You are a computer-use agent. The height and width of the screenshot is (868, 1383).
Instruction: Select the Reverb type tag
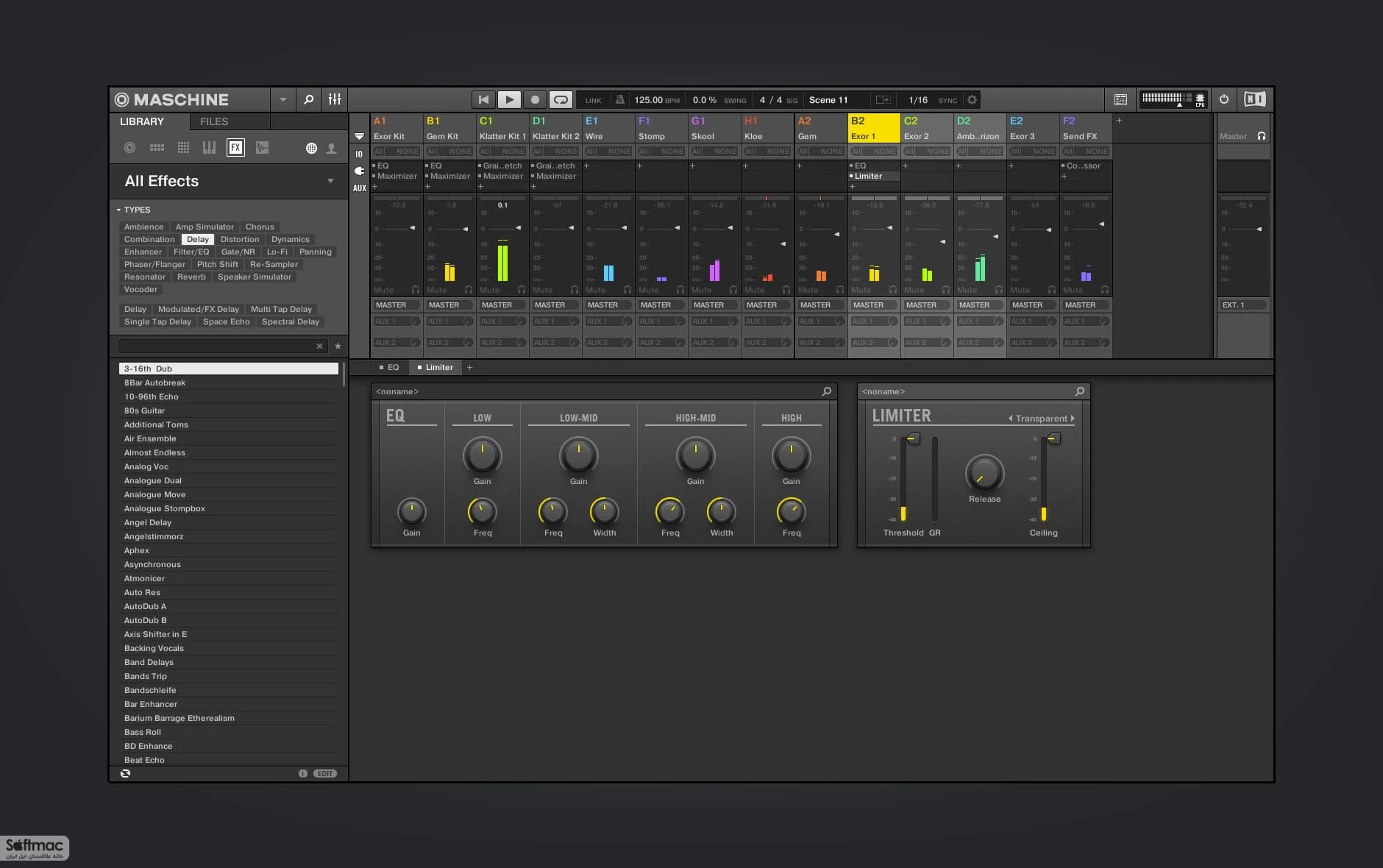[x=191, y=277]
